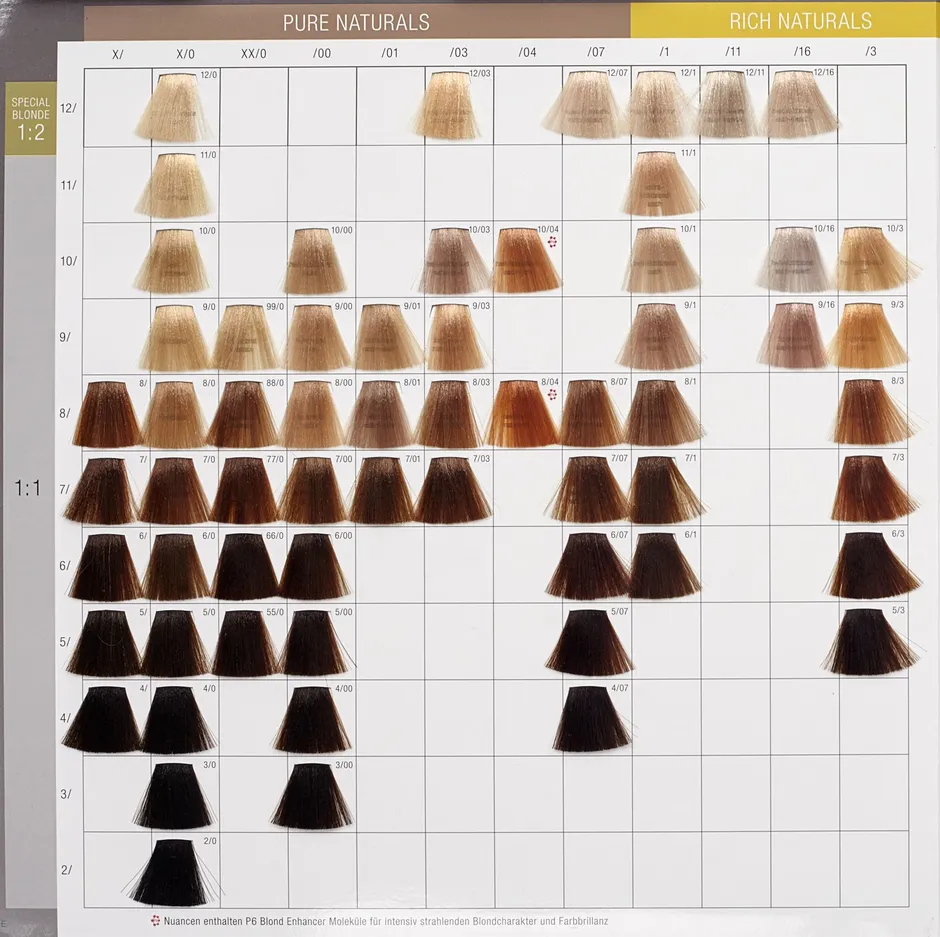This screenshot has height=937, width=940.
Task: Pick the 8/07 hair swatch
Action: point(591,414)
